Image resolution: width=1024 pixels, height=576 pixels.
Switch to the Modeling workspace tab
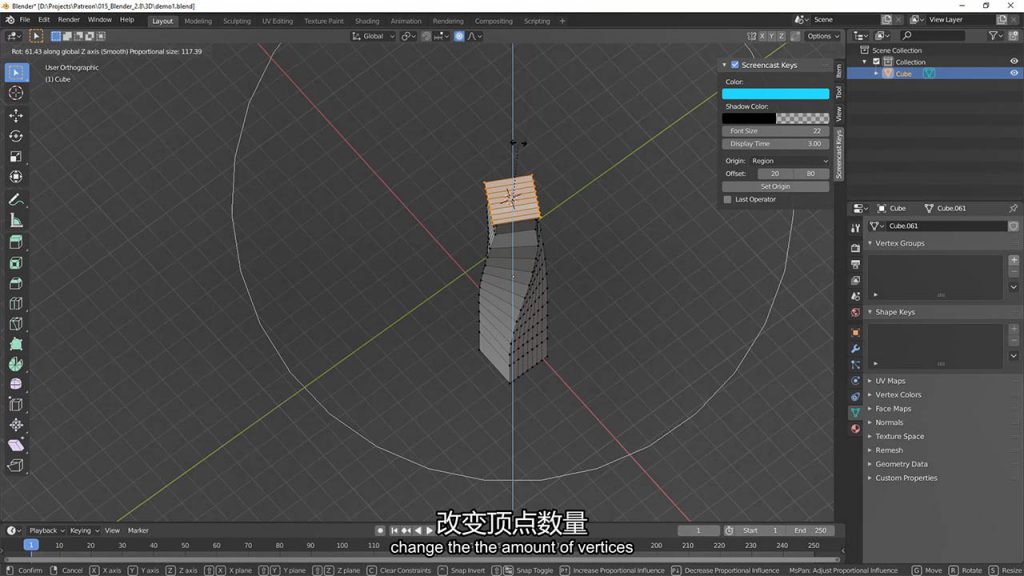198,21
